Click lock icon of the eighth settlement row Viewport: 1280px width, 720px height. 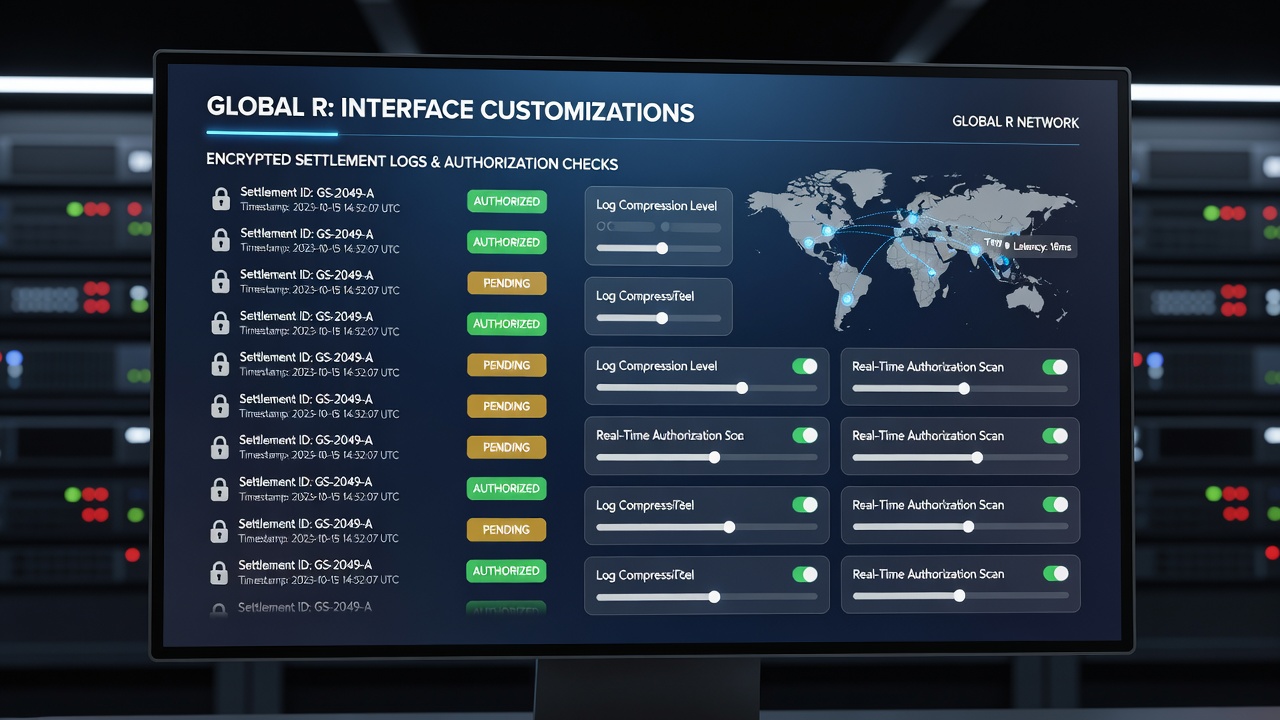click(x=220, y=489)
